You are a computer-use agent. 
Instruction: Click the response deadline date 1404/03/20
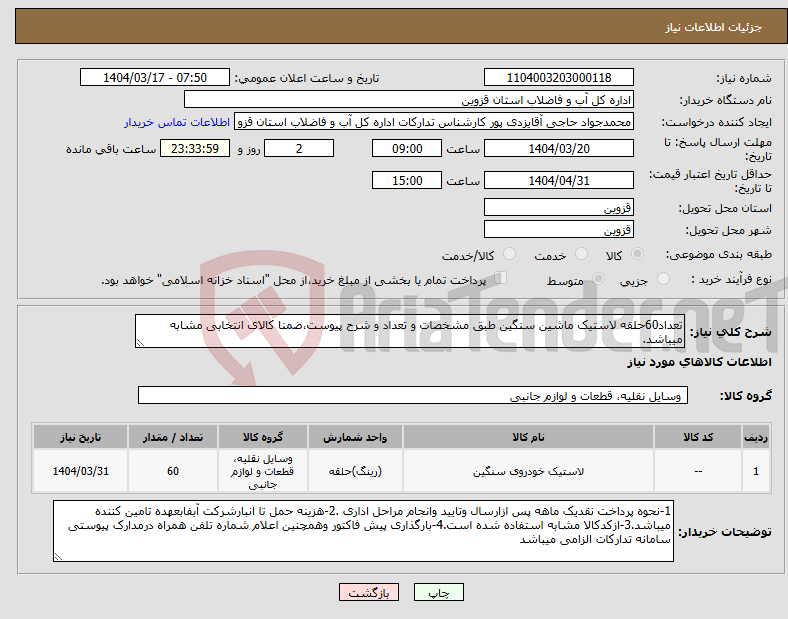(558, 149)
